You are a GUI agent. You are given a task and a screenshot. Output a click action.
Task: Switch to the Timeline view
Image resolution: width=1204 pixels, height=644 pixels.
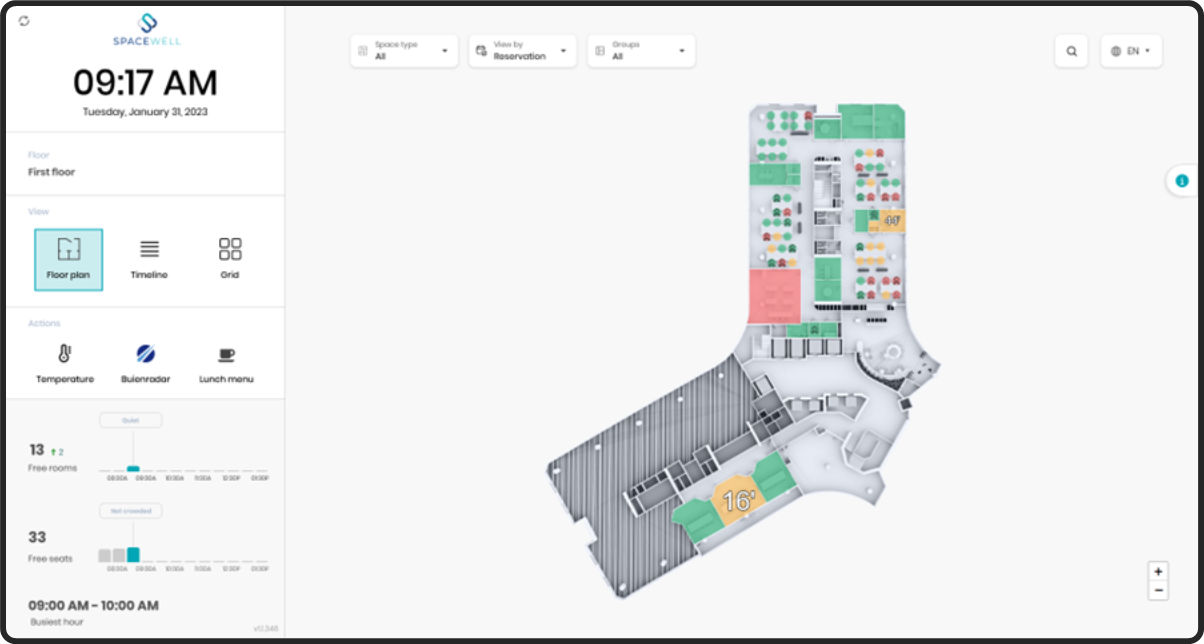149,259
